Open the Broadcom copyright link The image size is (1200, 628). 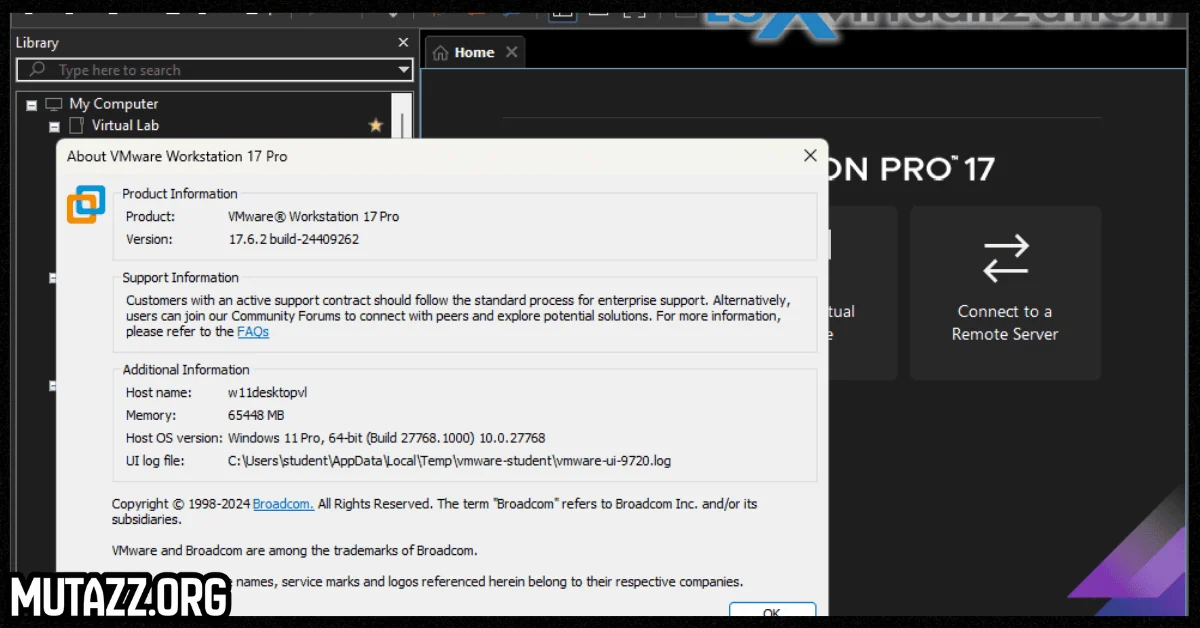[x=282, y=503]
